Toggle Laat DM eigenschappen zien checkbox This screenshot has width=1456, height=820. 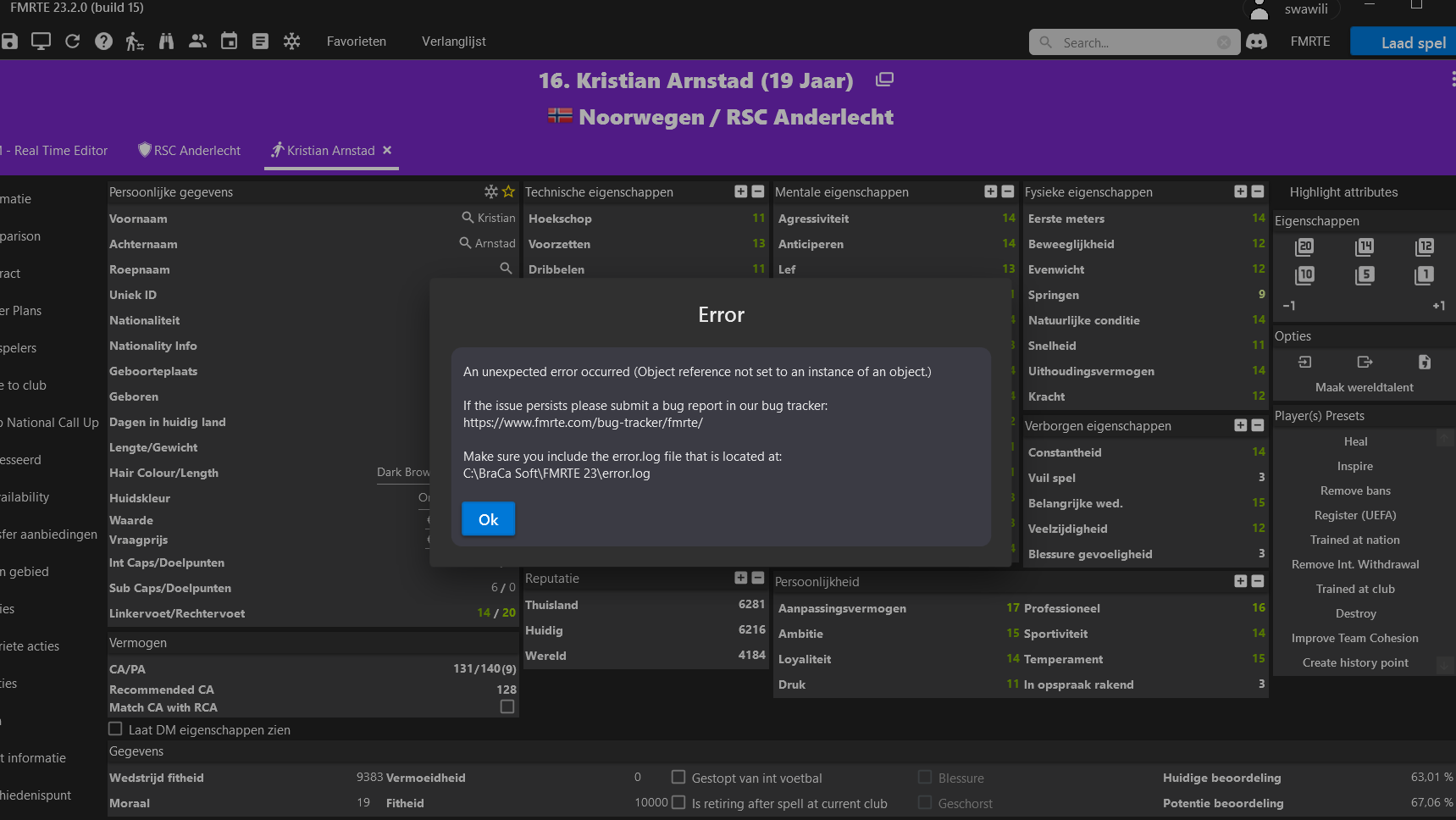[115, 729]
